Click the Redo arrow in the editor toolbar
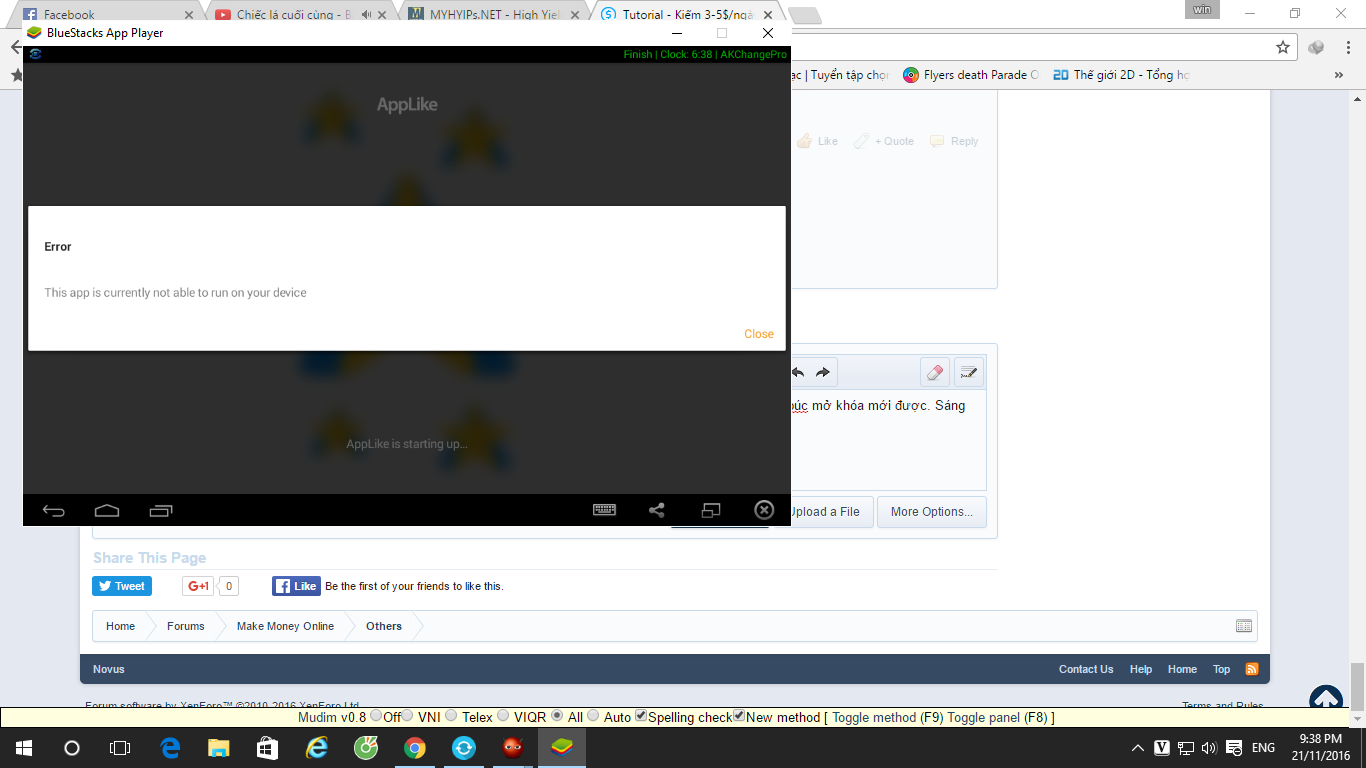Image resolution: width=1366 pixels, height=768 pixels. point(823,373)
